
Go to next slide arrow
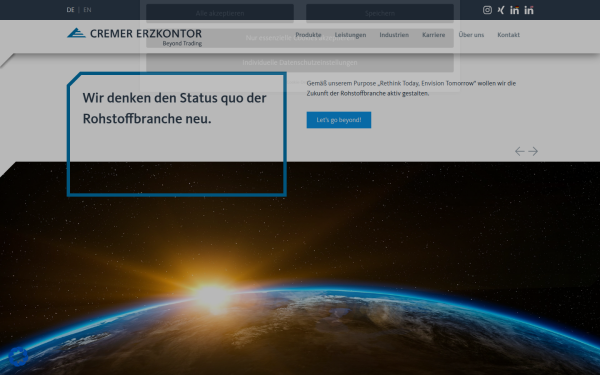coord(533,152)
